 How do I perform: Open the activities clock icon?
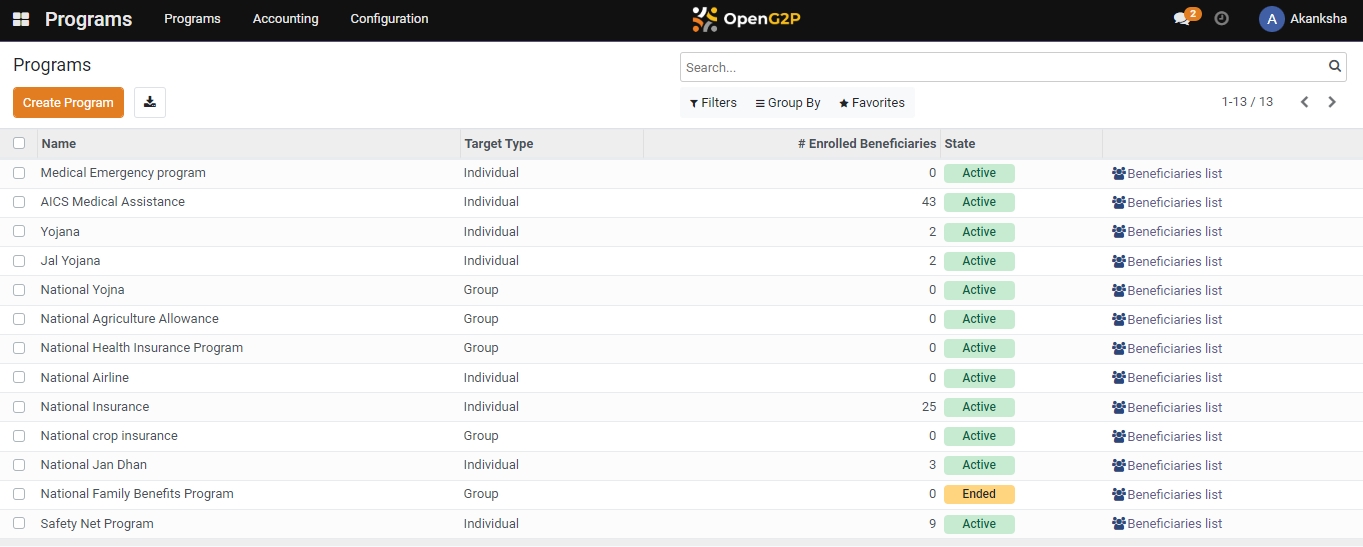pos(1221,19)
